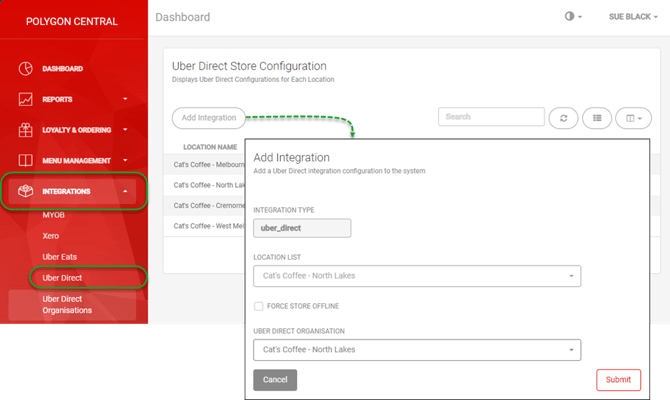Image resolution: width=670 pixels, height=400 pixels.
Task: Enable the Force Store Offline checkbox
Action: point(259,306)
